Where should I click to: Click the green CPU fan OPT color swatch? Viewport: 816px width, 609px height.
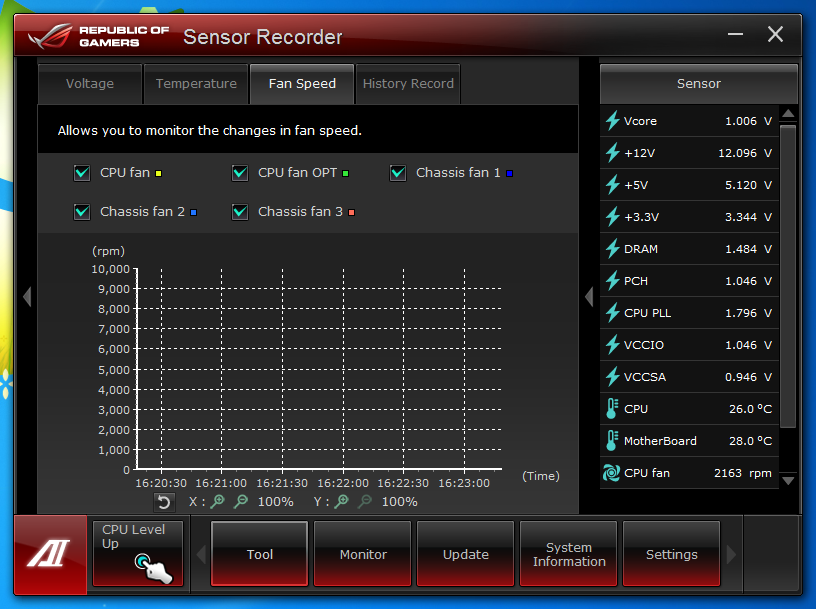click(x=345, y=173)
